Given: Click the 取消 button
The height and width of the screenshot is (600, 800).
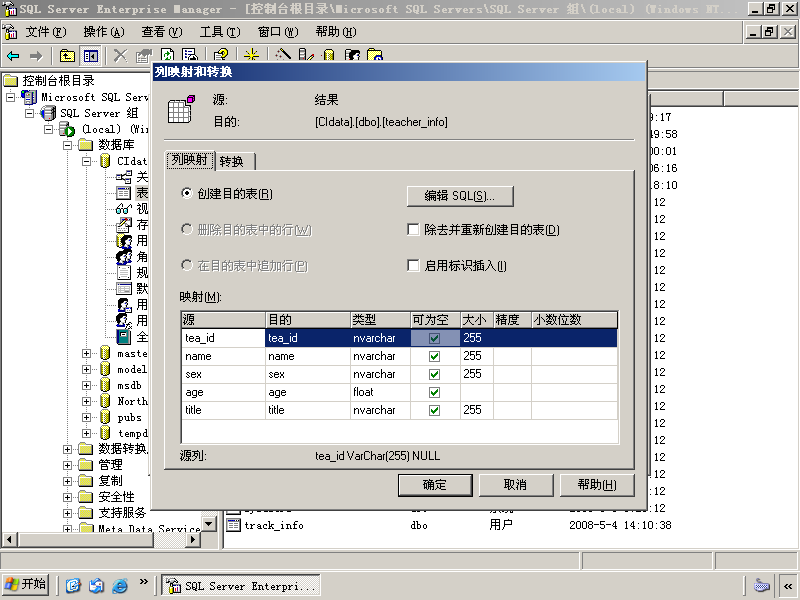Looking at the screenshot, I should (515, 485).
